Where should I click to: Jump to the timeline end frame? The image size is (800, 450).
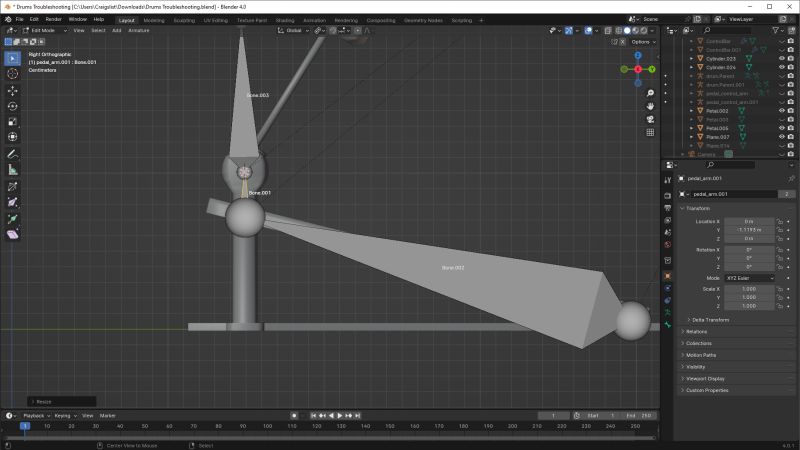(x=358, y=416)
